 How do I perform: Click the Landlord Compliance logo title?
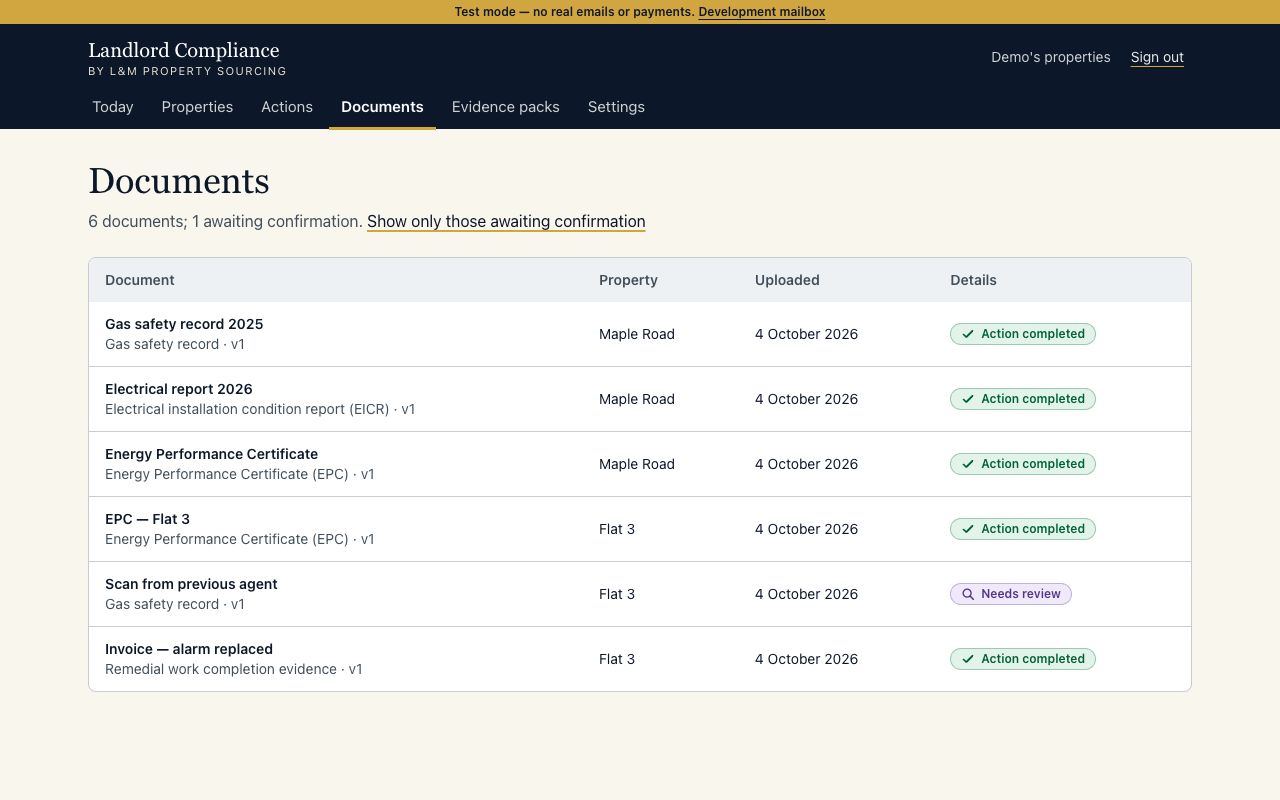pos(184,50)
